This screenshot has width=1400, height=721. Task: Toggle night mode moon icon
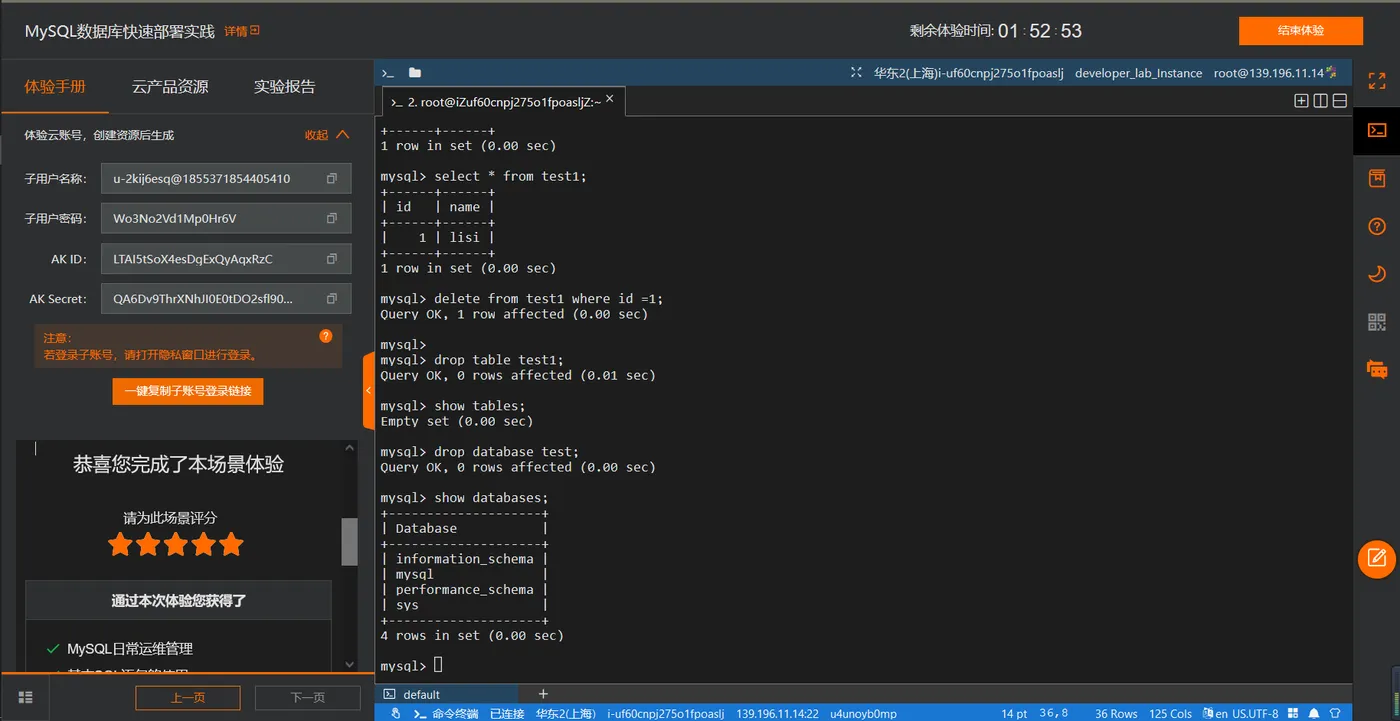(x=1377, y=274)
